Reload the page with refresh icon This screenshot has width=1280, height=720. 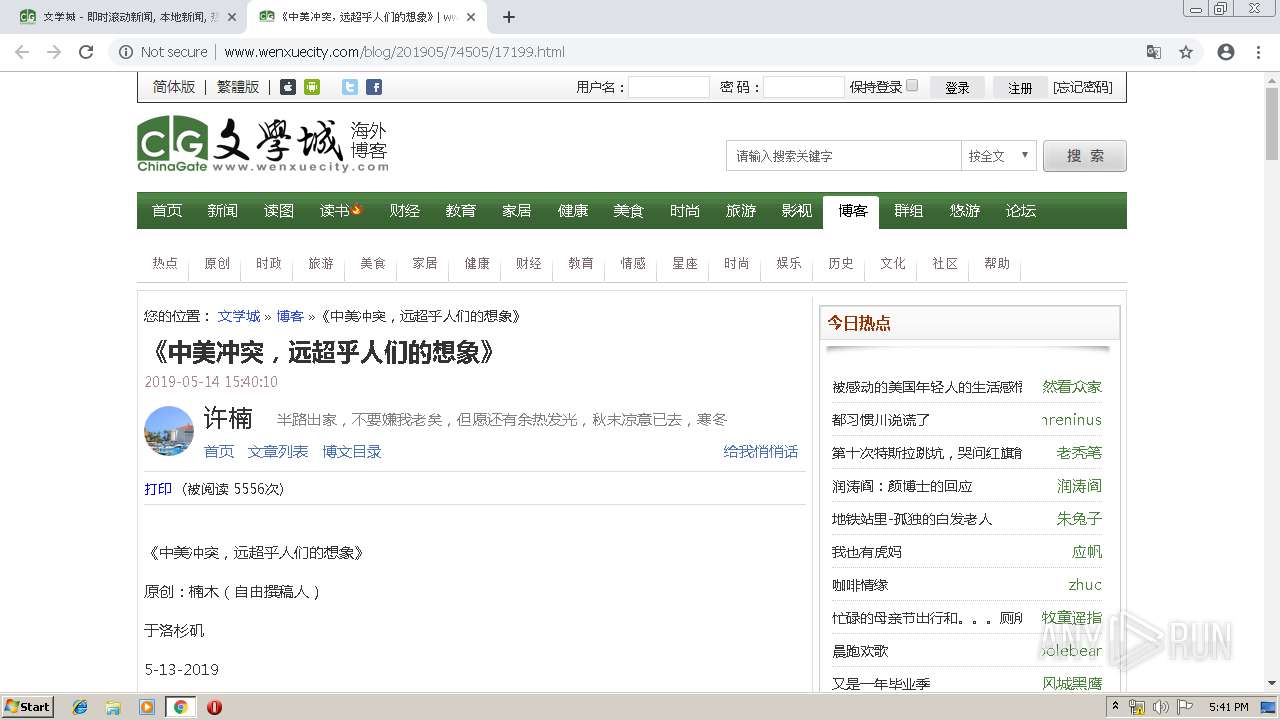click(86, 52)
